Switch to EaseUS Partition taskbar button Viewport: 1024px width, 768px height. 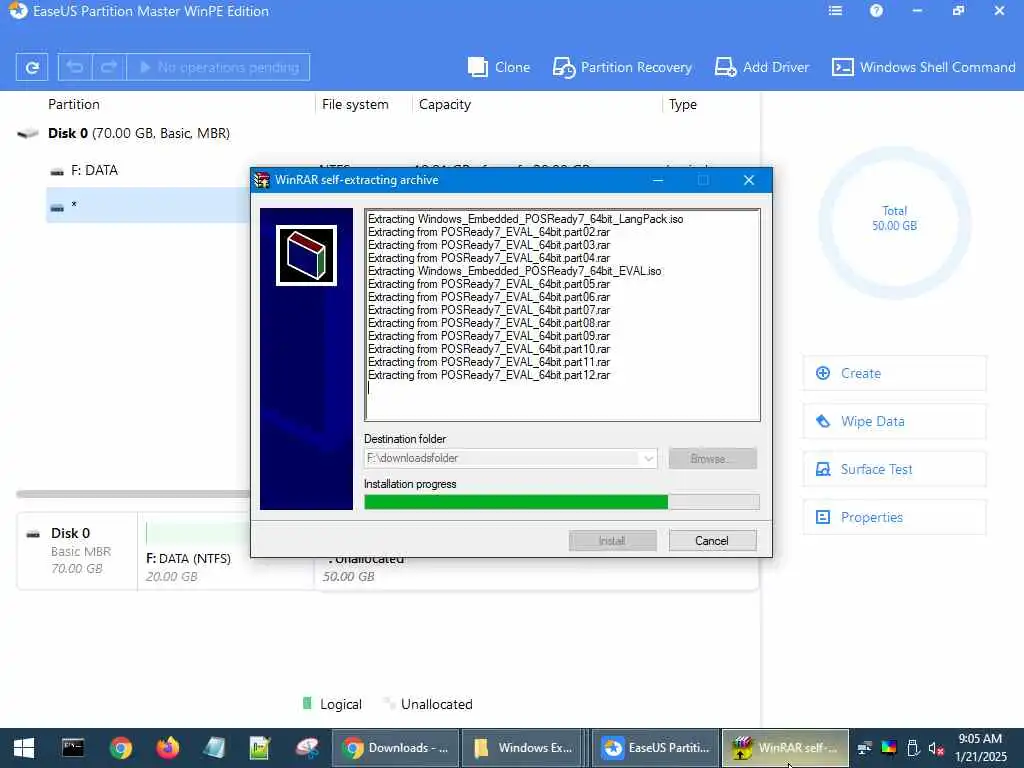[x=656, y=748]
